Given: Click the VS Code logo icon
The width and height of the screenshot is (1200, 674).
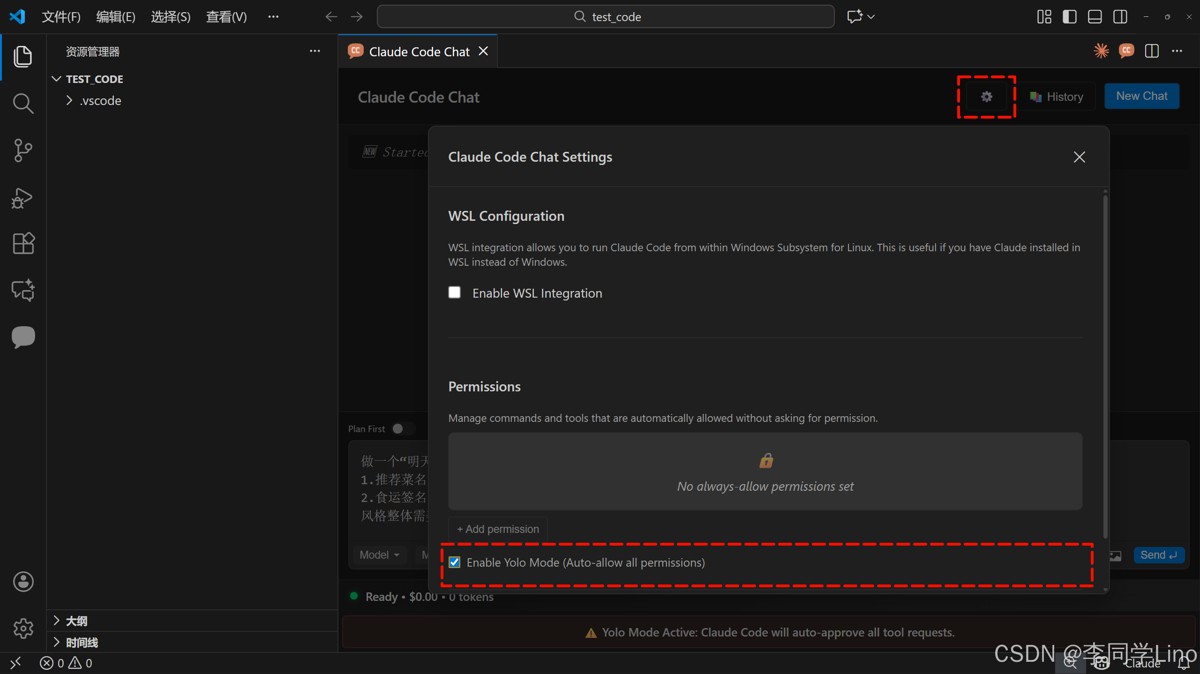Looking at the screenshot, I should point(17,16).
